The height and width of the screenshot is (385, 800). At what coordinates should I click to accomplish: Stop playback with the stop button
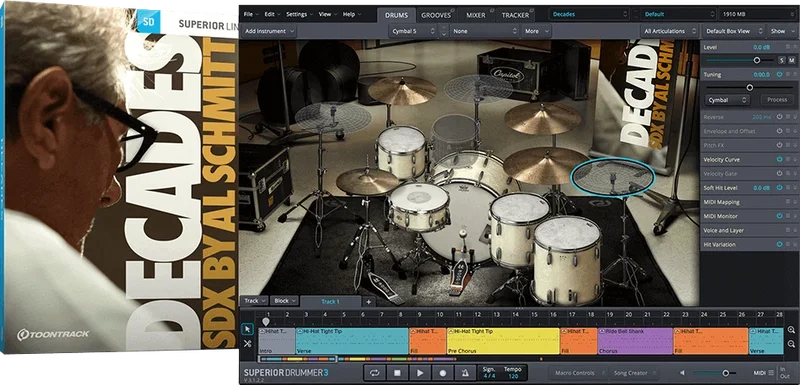(397, 373)
